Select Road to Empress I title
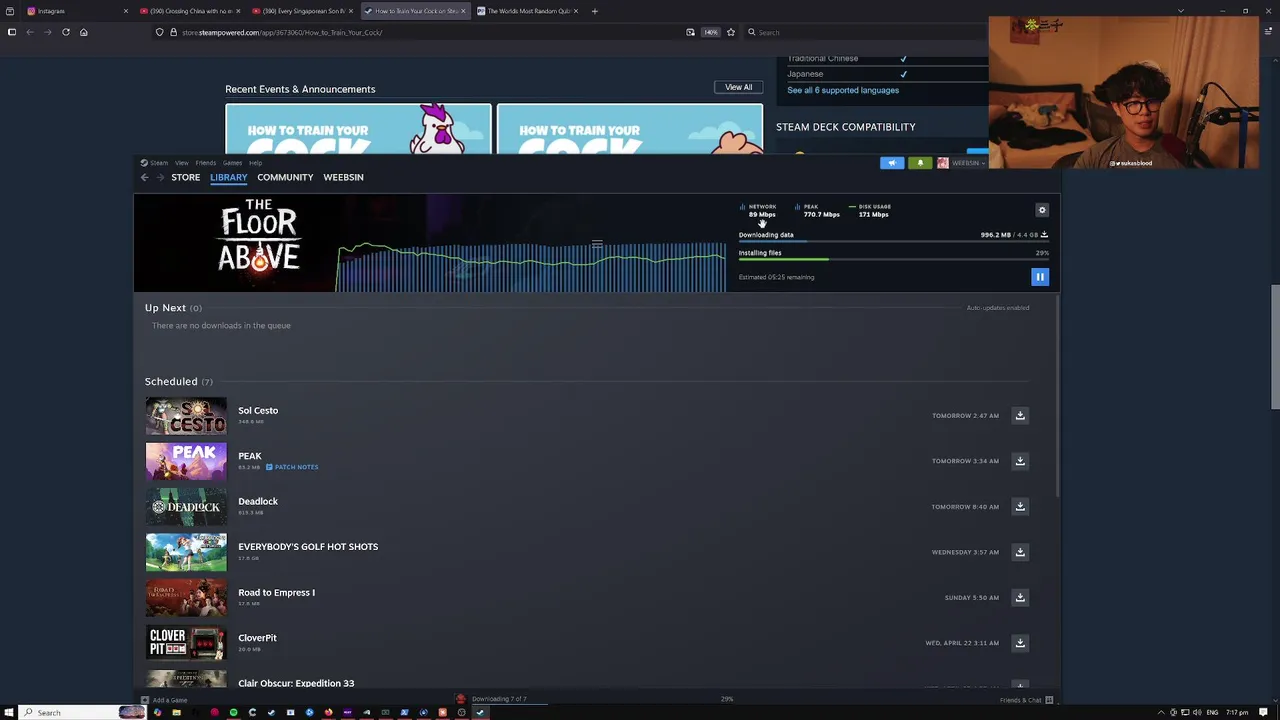The height and width of the screenshot is (720, 1280). (x=276, y=592)
